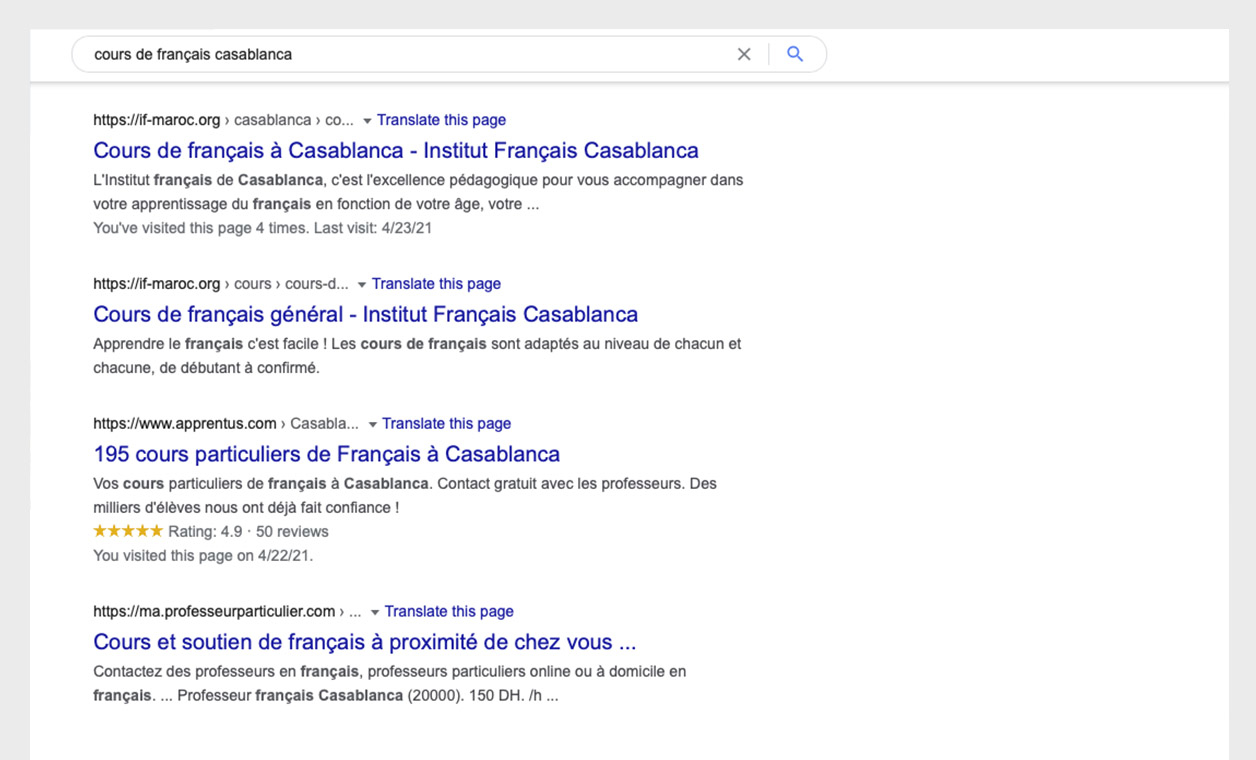This screenshot has width=1256, height=760.
Task: Click the https://ma.professeurparticulier.com breadcrumb URL
Action: pyautogui.click(x=227, y=612)
